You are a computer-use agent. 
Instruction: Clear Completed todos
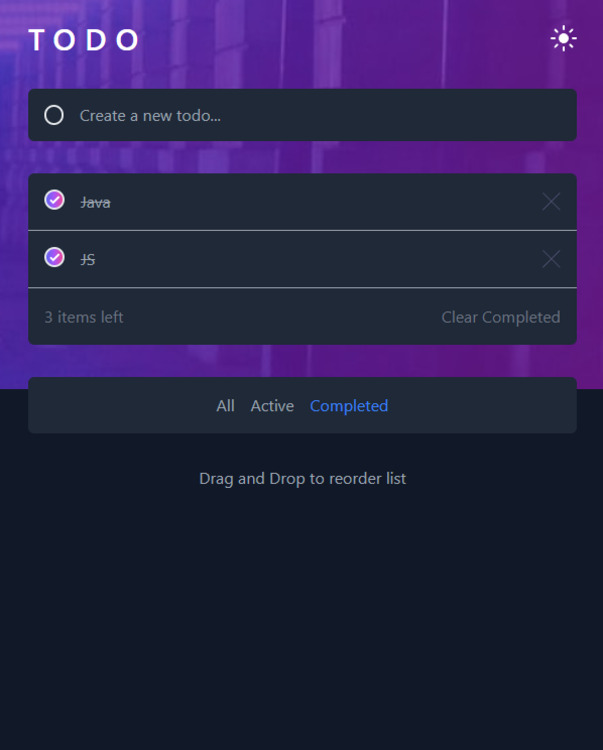coord(501,317)
